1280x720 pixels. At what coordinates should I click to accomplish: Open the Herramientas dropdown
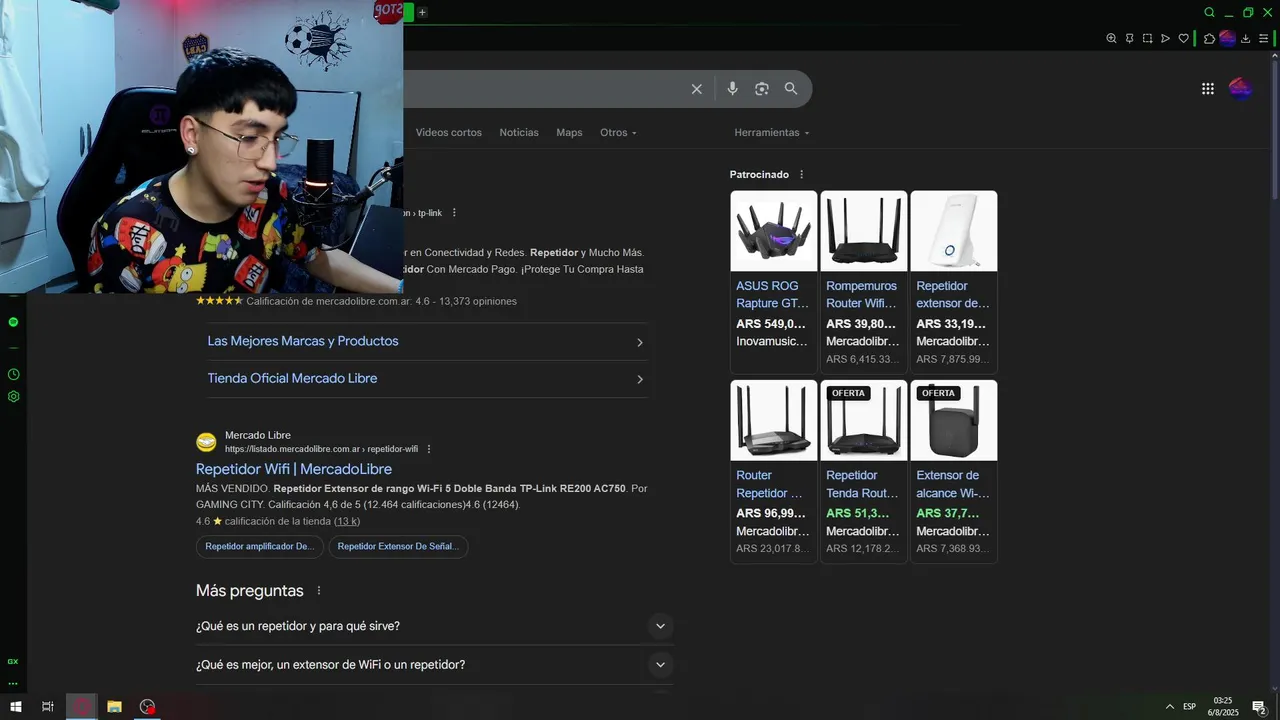(772, 132)
